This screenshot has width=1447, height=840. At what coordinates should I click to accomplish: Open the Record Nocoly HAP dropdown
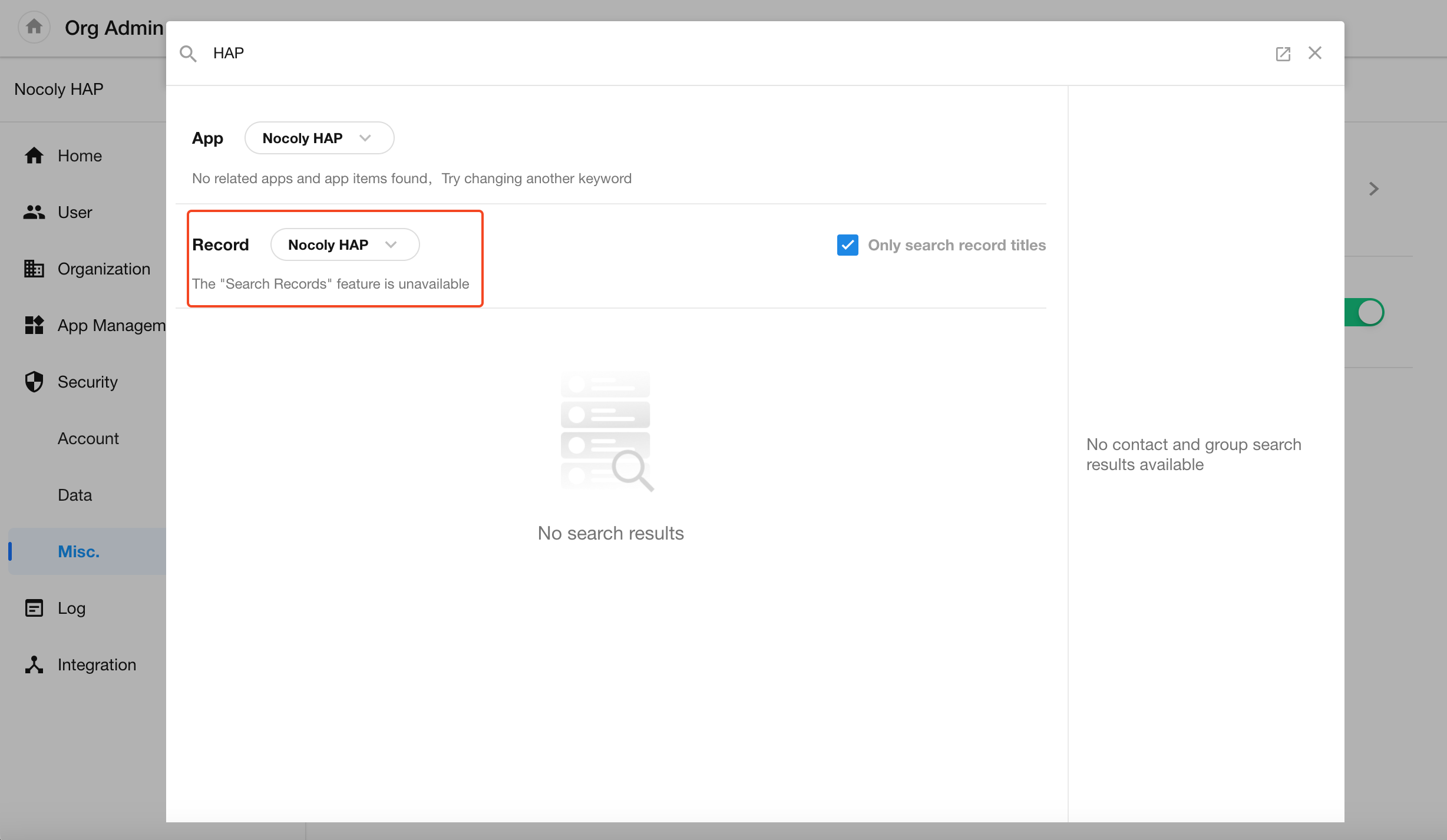pos(345,244)
